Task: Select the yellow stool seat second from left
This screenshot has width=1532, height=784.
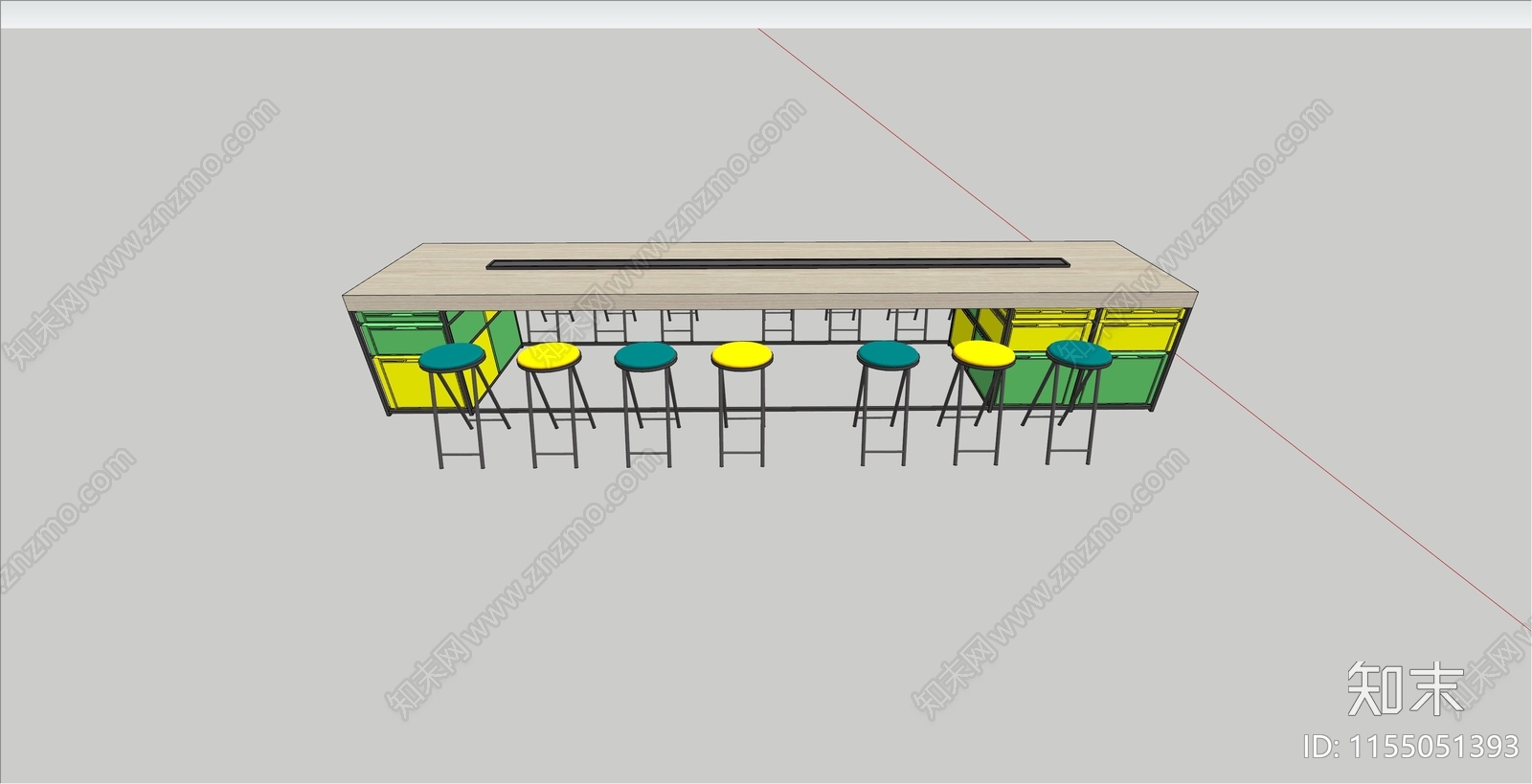Action: click(550, 357)
